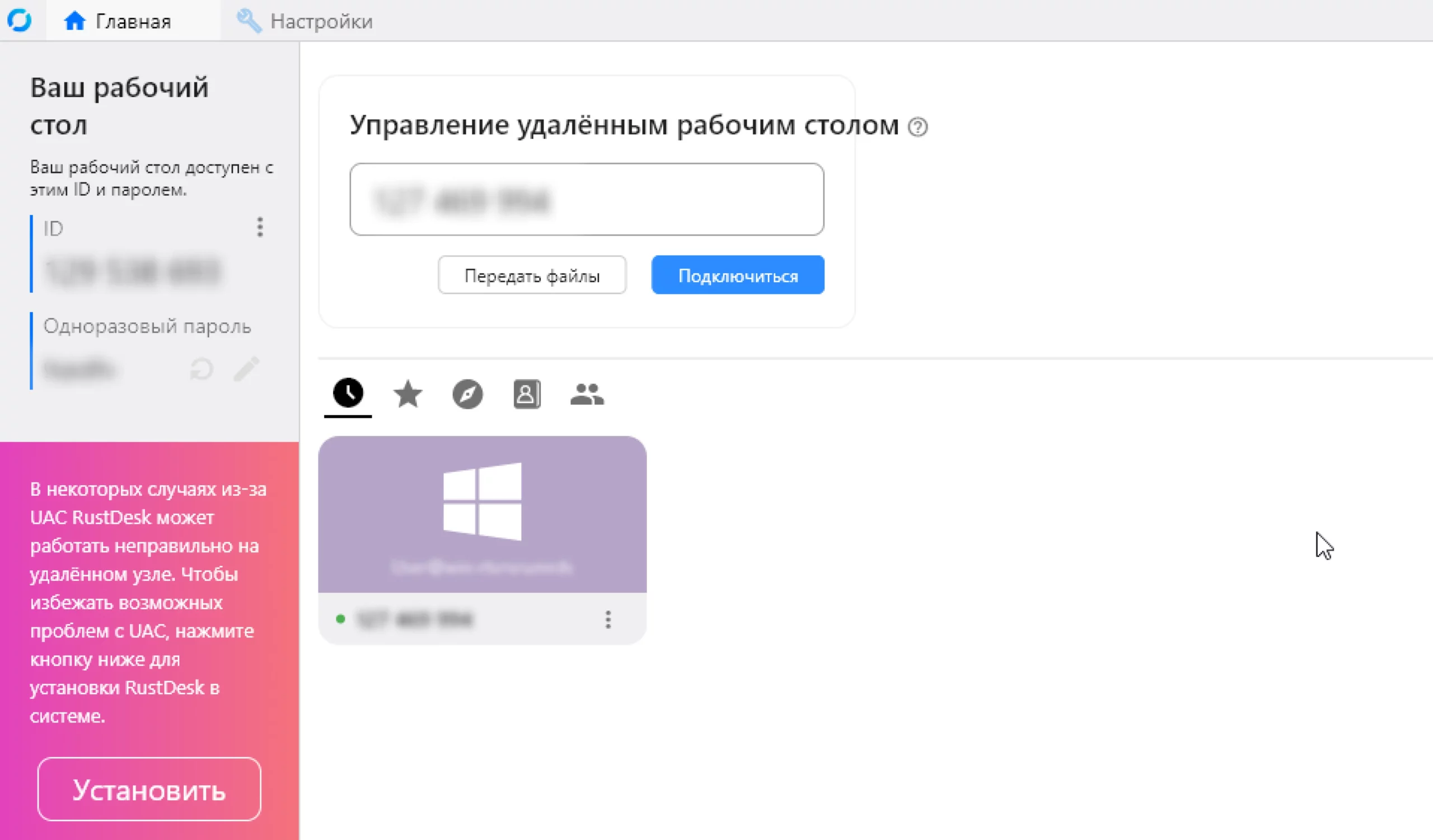1433x840 pixels.
Task: Open the address book tab
Action: (x=527, y=395)
